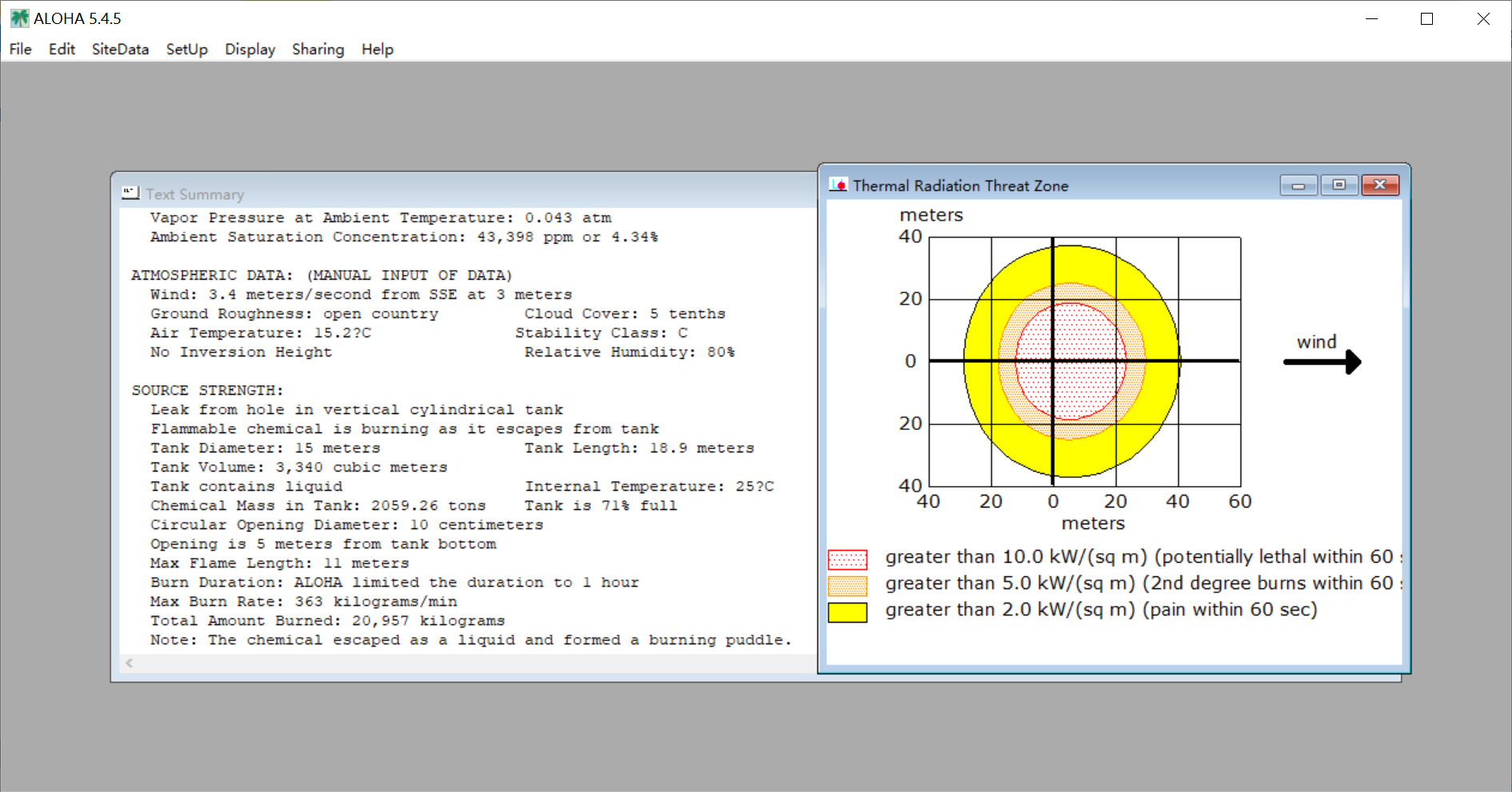
Task: Click the Text Summary left scroll arrow
Action: (x=129, y=663)
